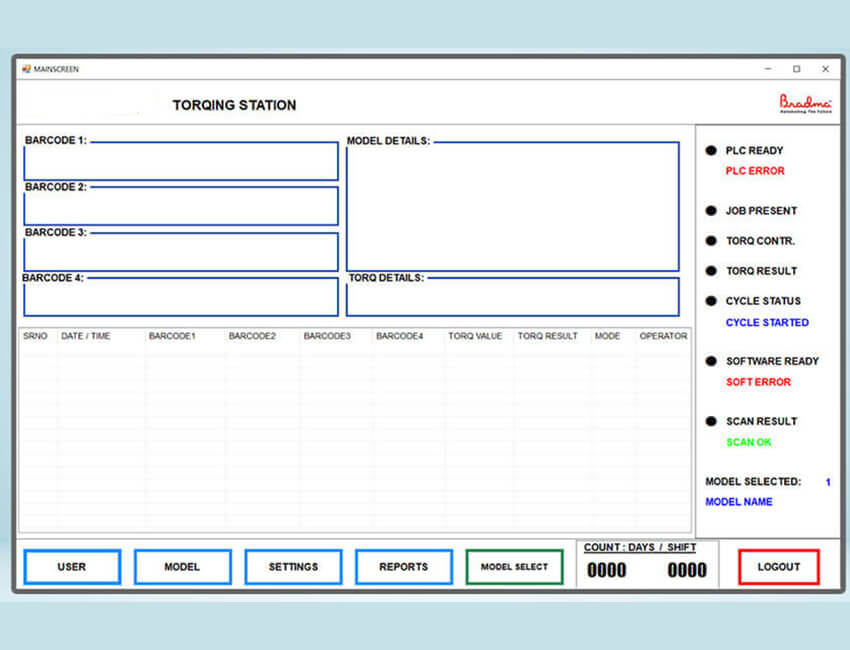This screenshot has height=650, width=850.
Task: Click the CYCLE STARTED status text
Action: (x=767, y=322)
